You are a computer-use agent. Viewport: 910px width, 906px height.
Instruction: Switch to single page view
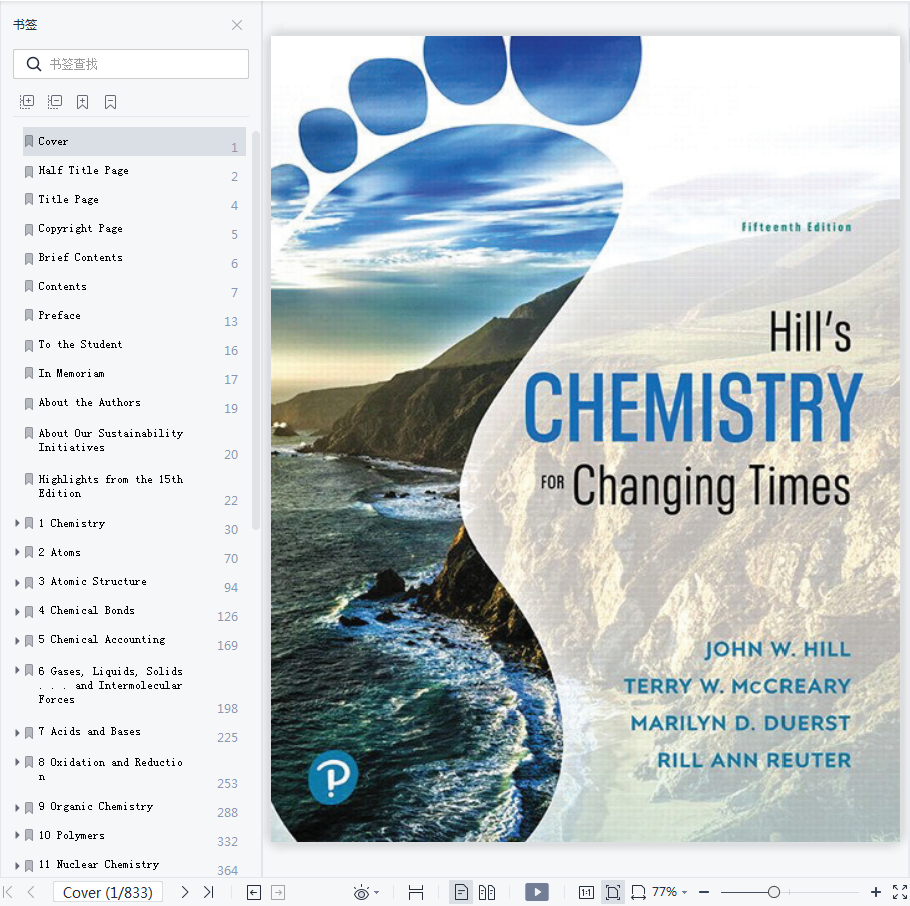(461, 892)
